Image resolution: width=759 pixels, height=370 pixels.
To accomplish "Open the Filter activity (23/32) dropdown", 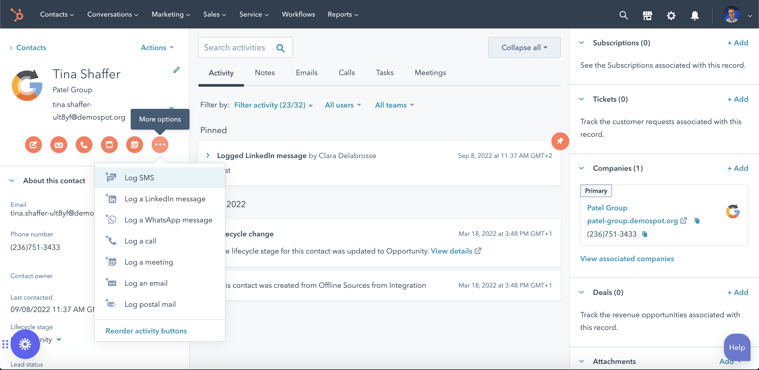I will point(273,105).
